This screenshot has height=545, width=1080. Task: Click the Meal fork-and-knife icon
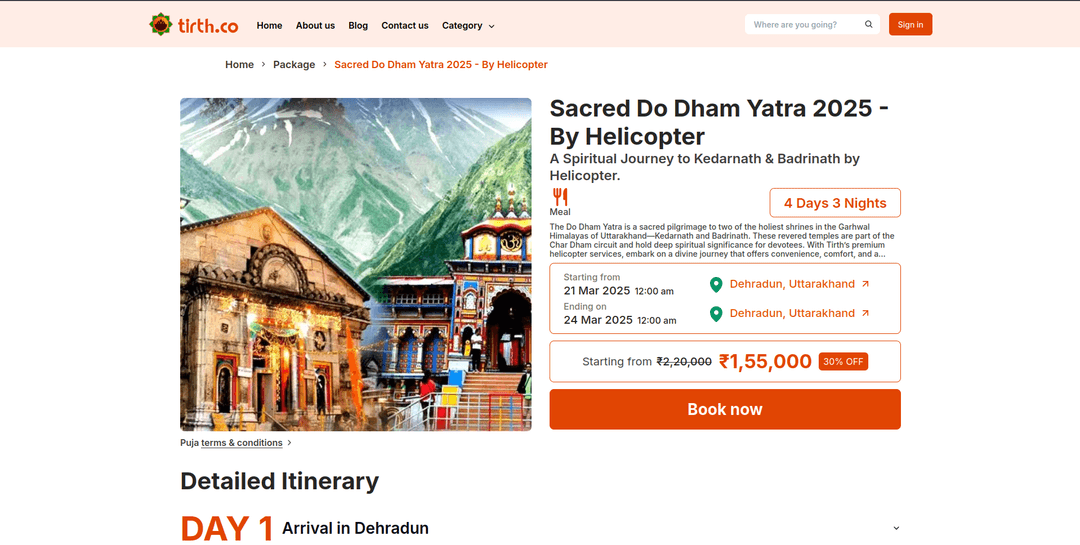pyautogui.click(x=560, y=197)
